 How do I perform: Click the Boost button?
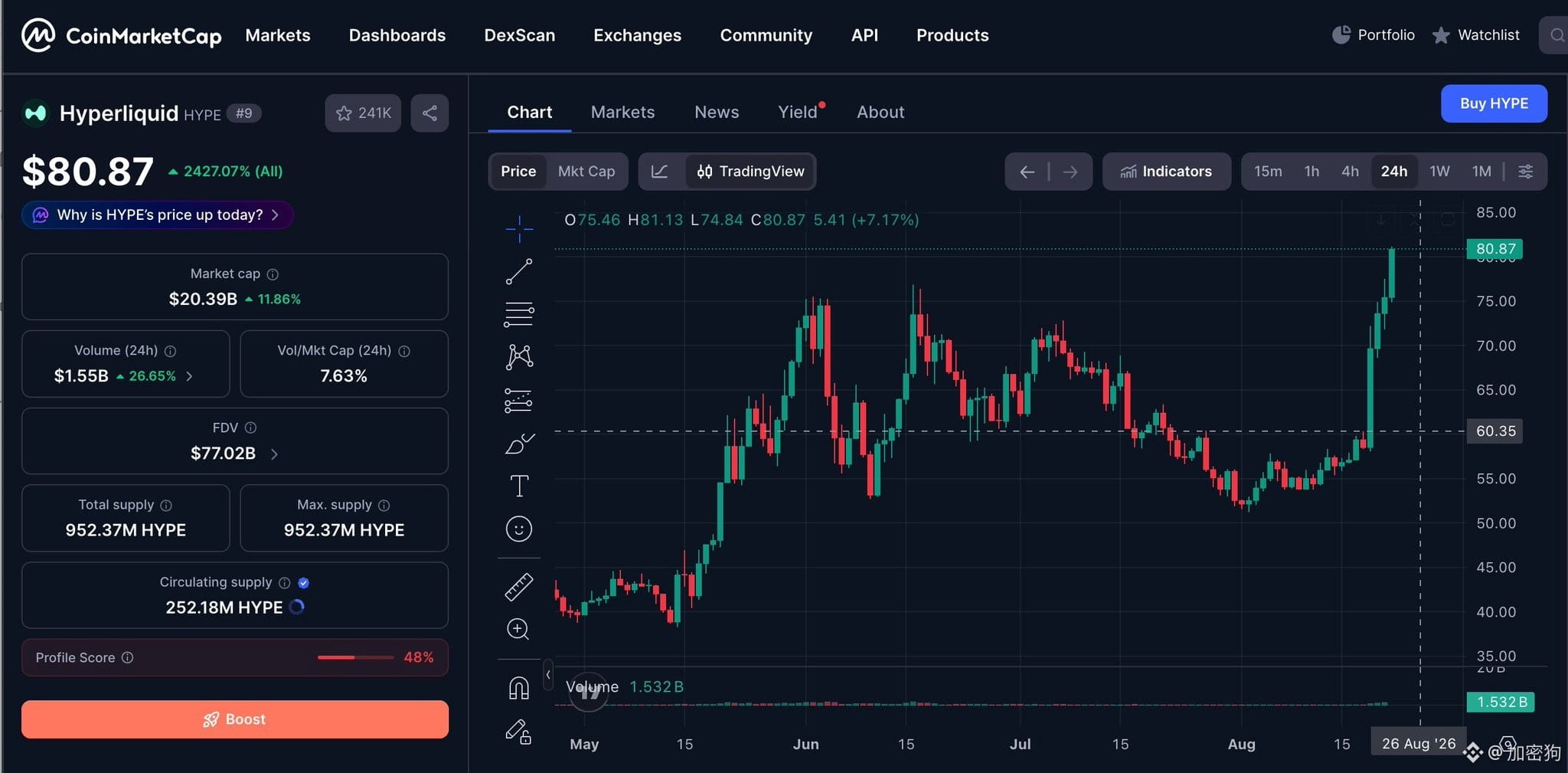click(x=235, y=719)
